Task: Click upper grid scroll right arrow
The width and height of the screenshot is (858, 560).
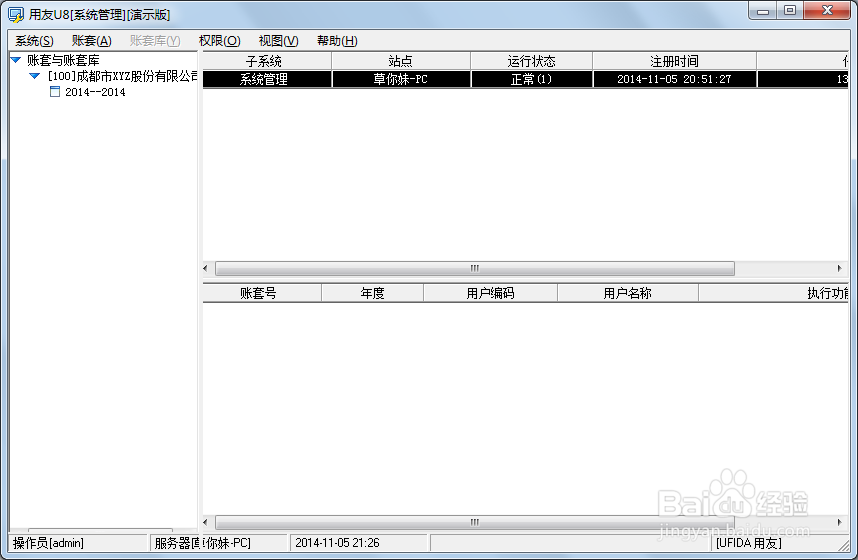Action: pyautogui.click(x=839, y=268)
